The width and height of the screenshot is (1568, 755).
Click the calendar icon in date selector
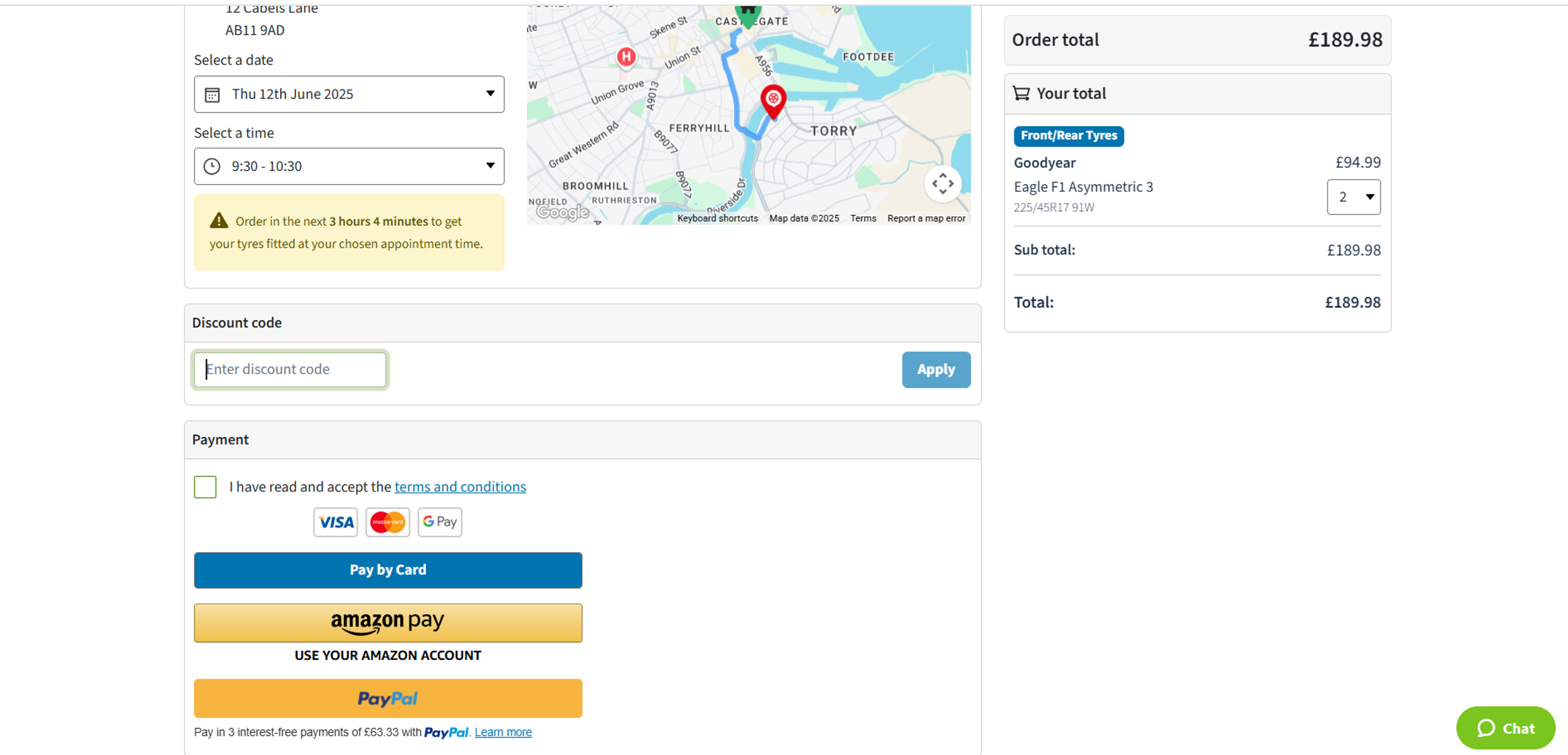coord(212,94)
